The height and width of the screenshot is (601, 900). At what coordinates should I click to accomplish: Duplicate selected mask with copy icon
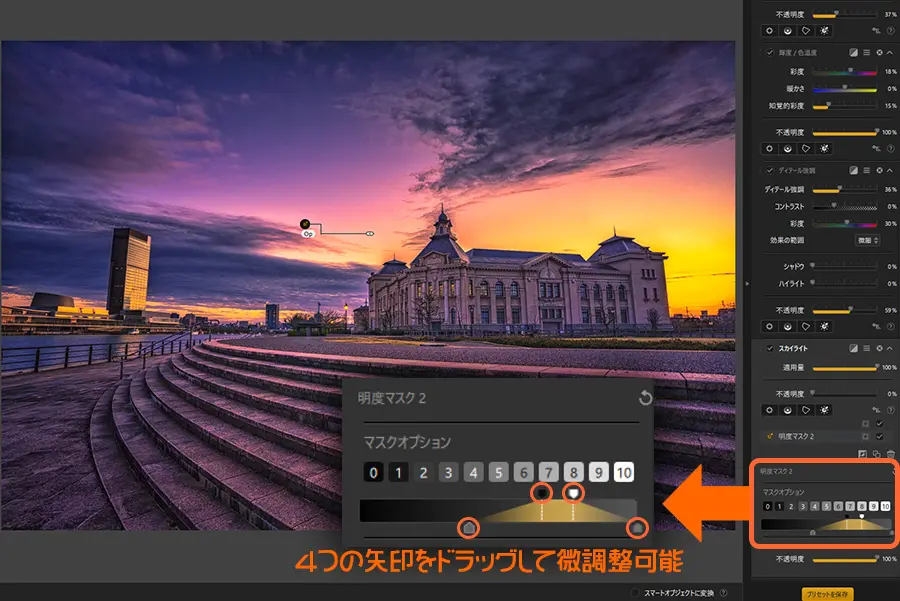coord(876,454)
